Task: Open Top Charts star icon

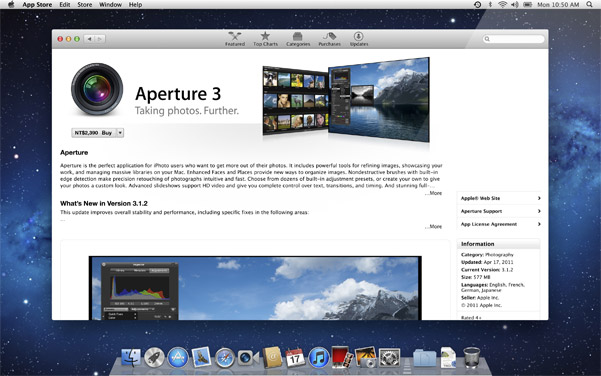Action: [x=265, y=39]
